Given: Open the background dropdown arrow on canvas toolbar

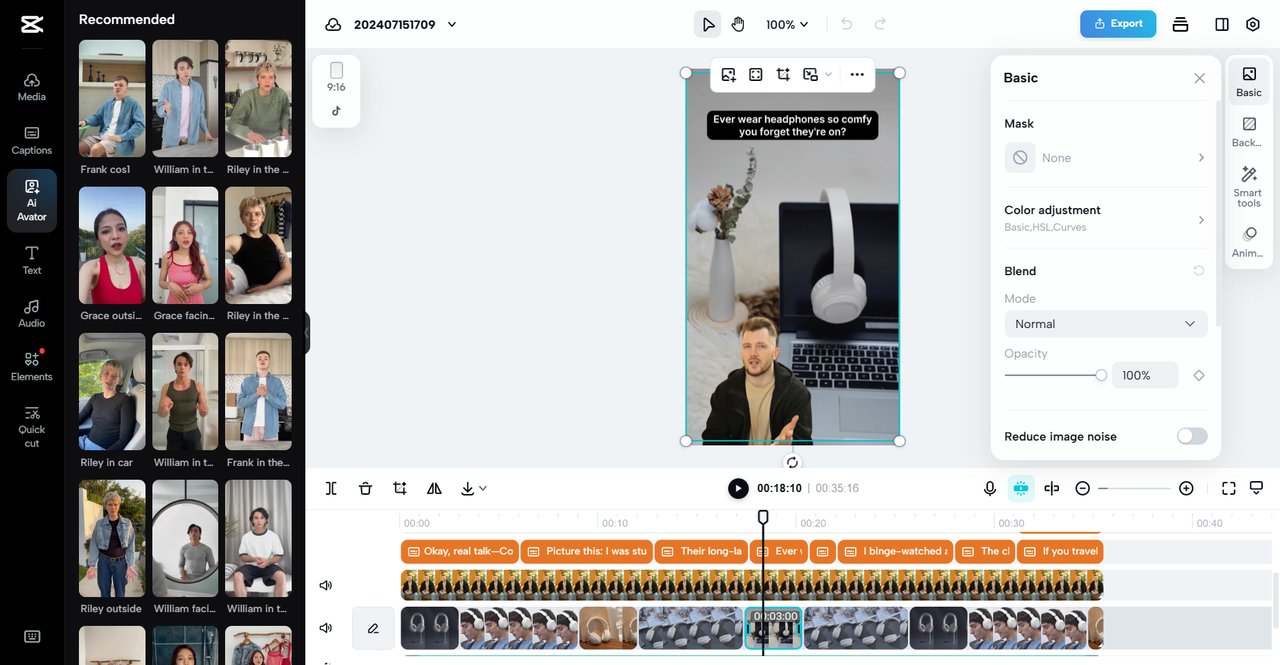Looking at the screenshot, I should point(828,75).
